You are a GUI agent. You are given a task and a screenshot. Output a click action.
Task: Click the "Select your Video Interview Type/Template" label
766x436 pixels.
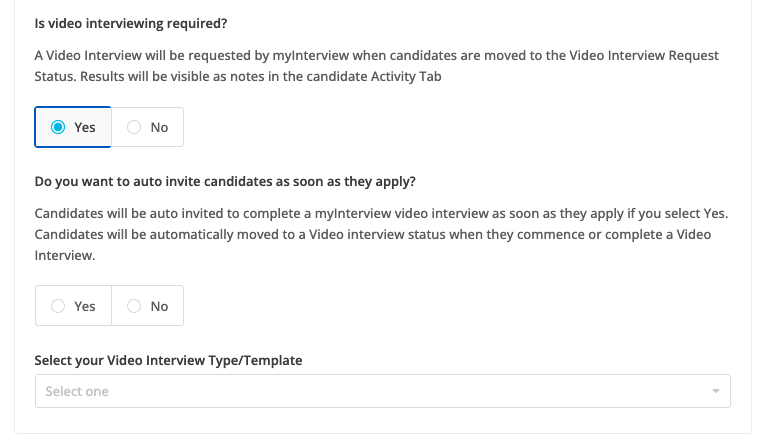pyautogui.click(x=168, y=360)
